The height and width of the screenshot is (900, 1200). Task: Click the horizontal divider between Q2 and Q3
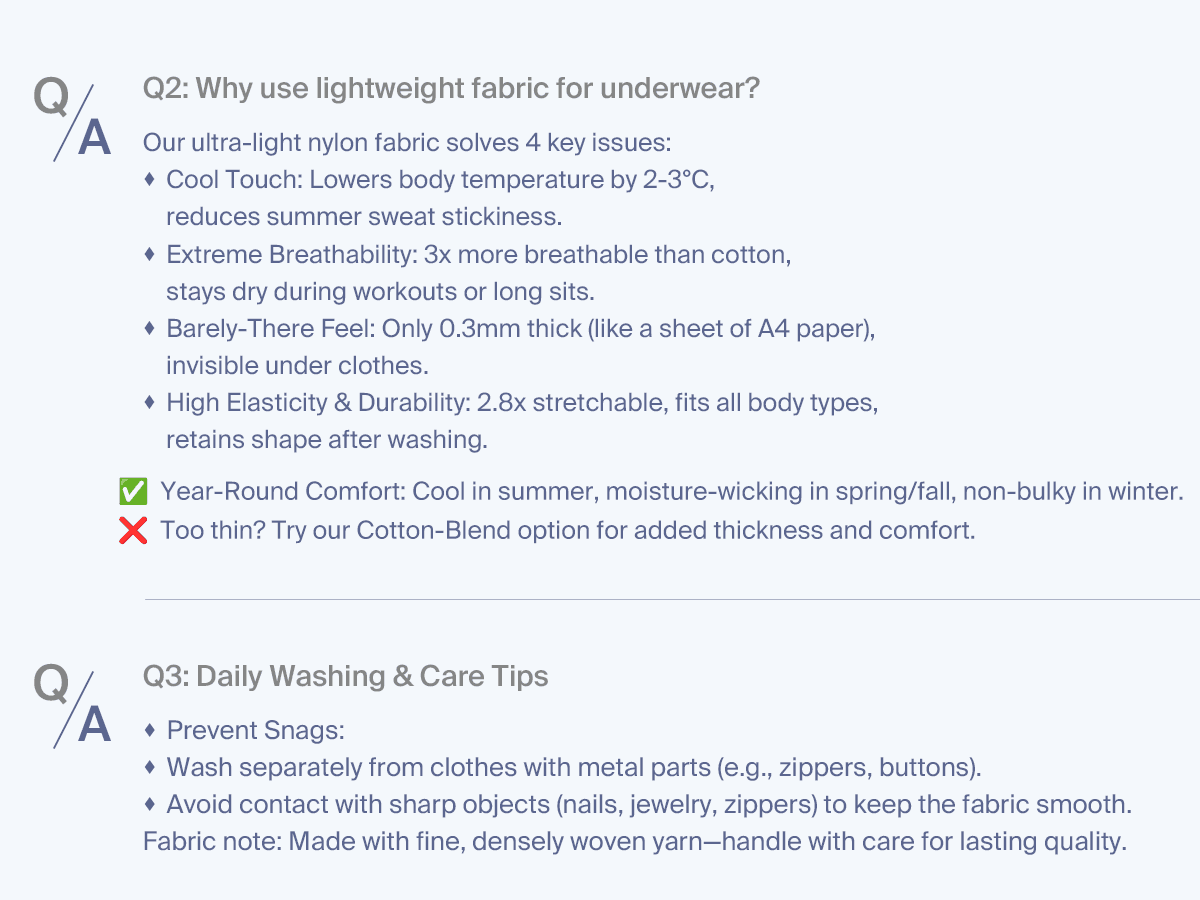(672, 600)
